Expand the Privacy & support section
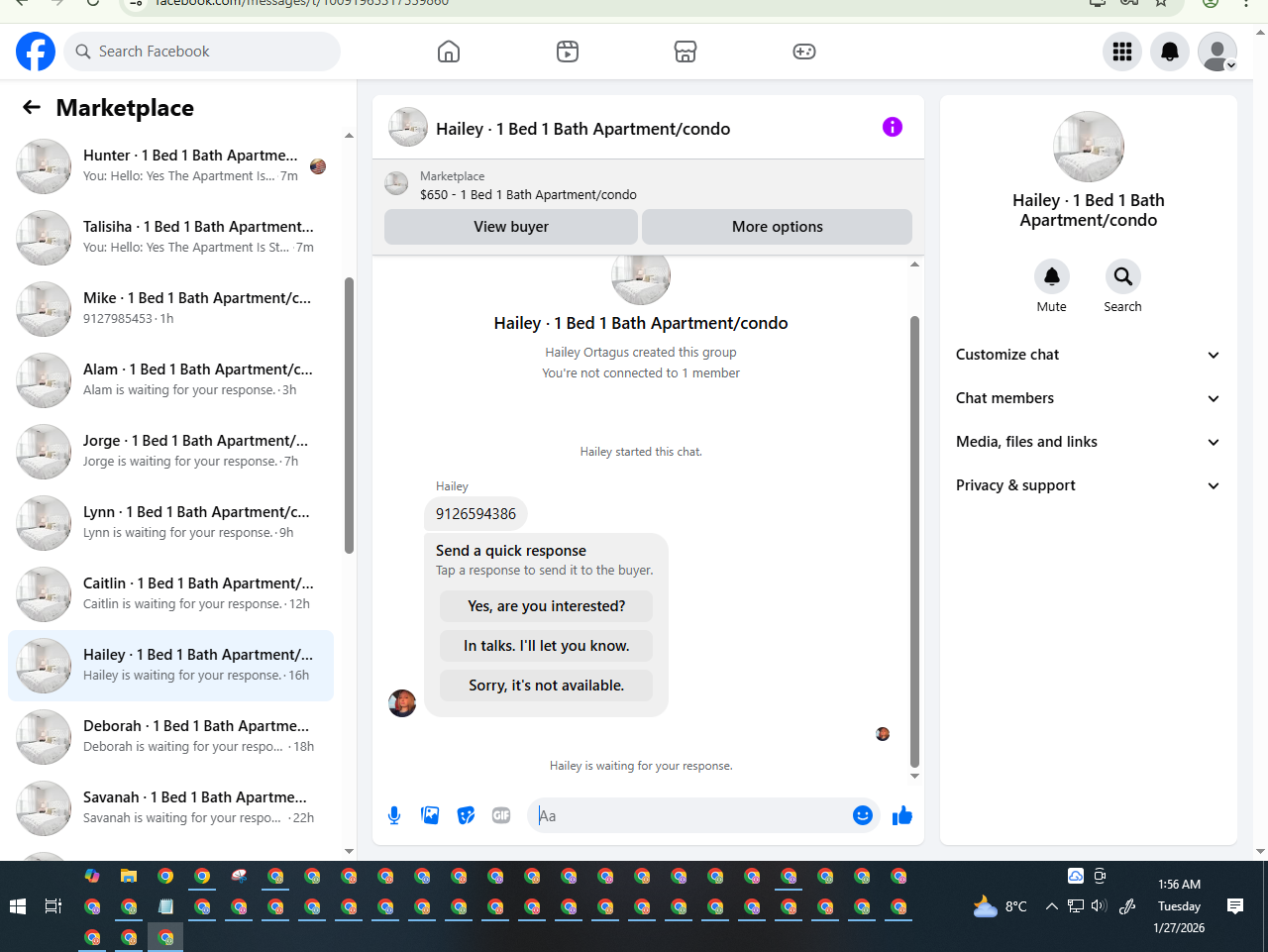The image size is (1268, 952). point(1088,485)
